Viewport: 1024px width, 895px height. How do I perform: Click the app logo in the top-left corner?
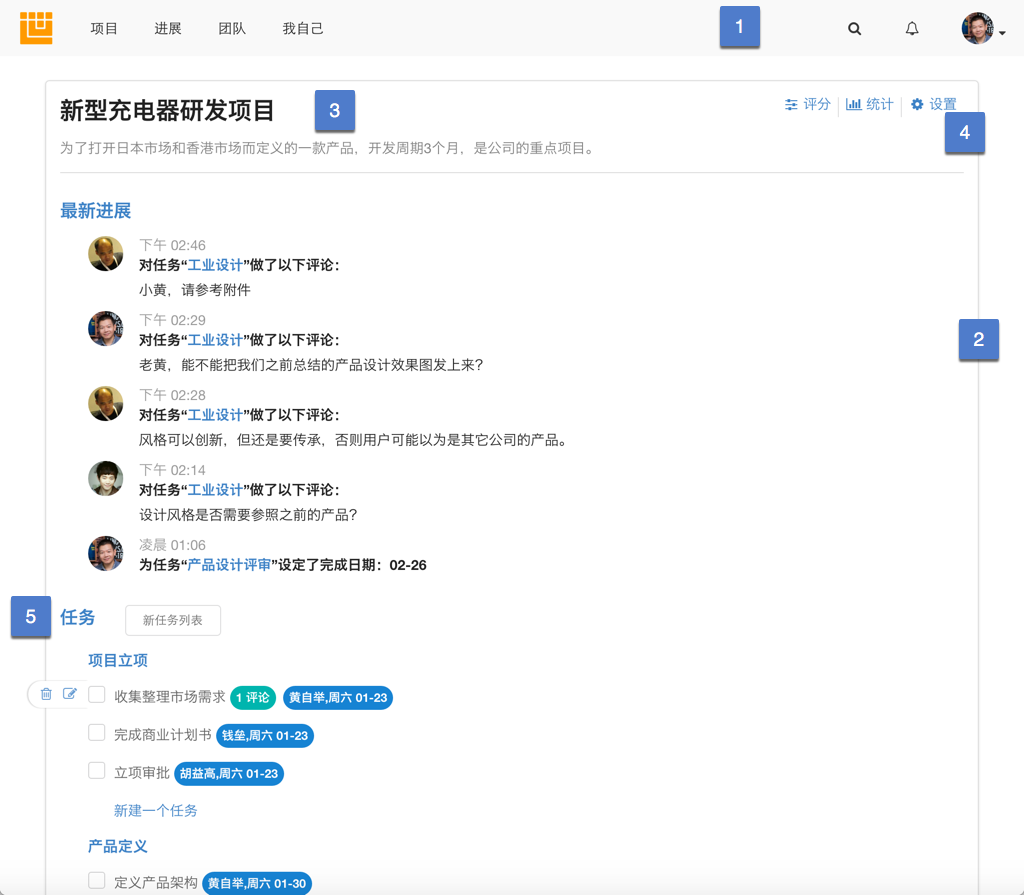point(36,27)
